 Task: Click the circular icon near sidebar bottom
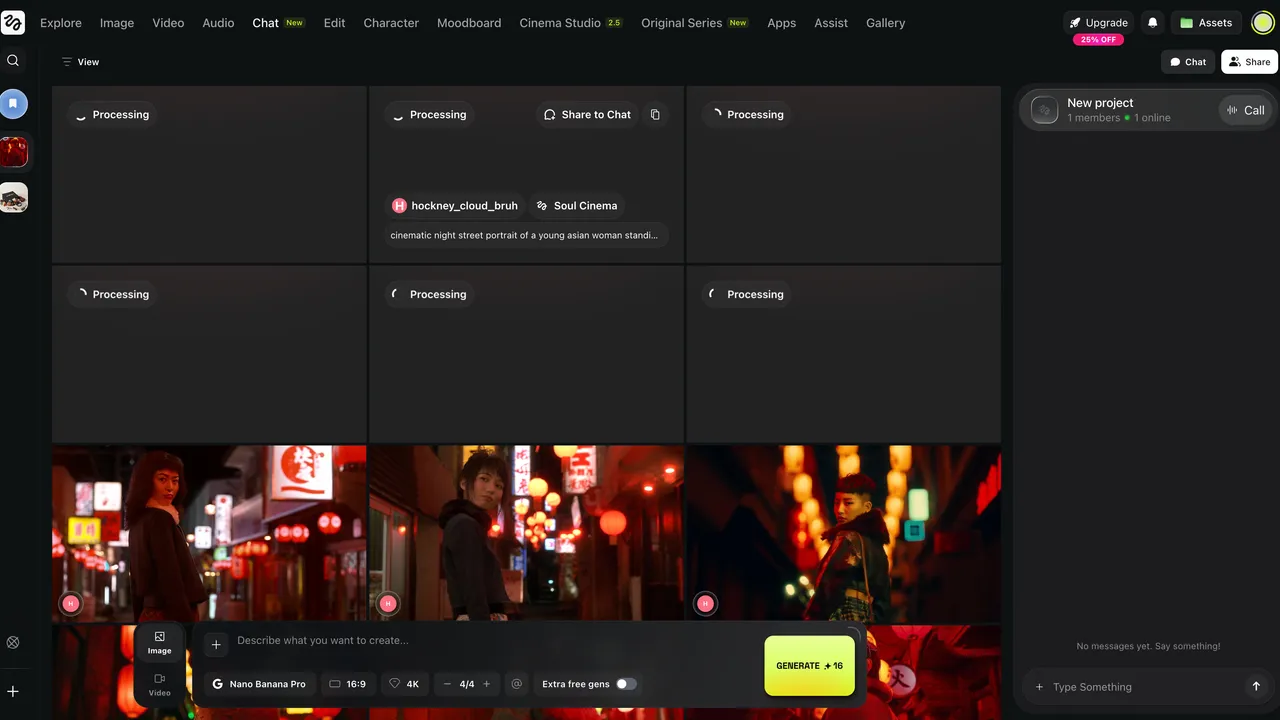[x=13, y=643]
